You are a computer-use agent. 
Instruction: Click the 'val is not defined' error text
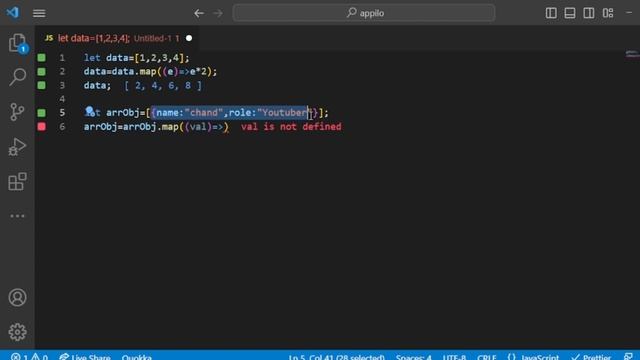point(291,127)
